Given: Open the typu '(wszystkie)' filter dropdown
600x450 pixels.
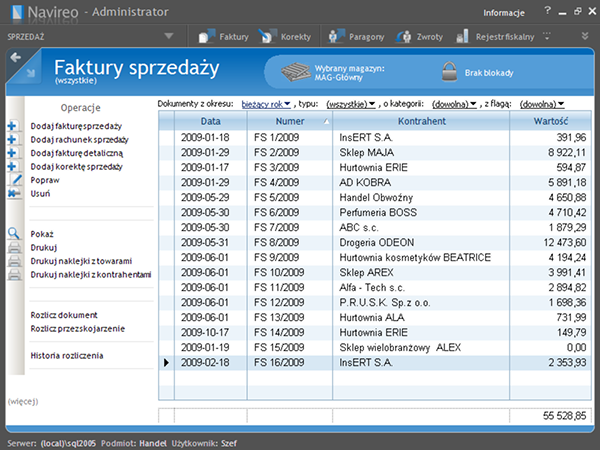Looking at the screenshot, I should pyautogui.click(x=350, y=103).
